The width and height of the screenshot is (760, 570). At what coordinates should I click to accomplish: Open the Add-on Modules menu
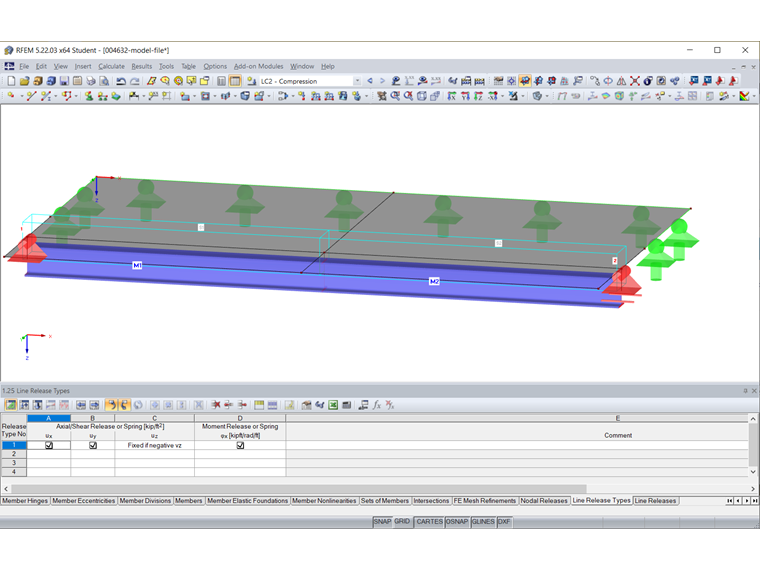point(258,66)
